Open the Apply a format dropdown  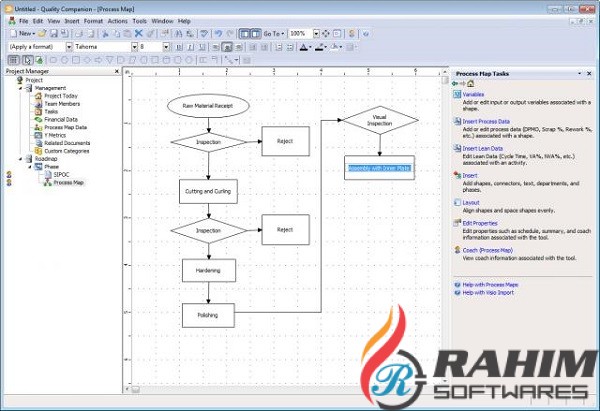[69, 47]
